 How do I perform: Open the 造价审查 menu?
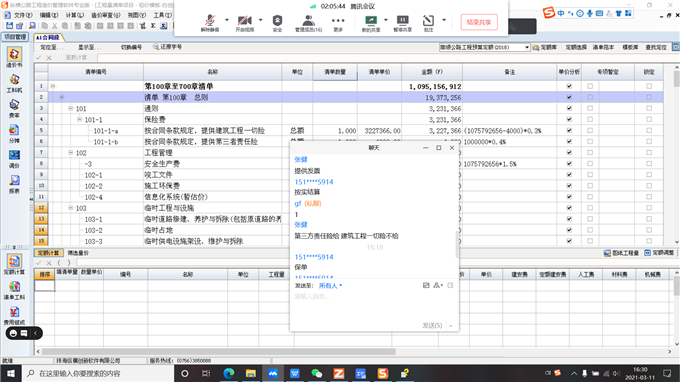pos(105,15)
